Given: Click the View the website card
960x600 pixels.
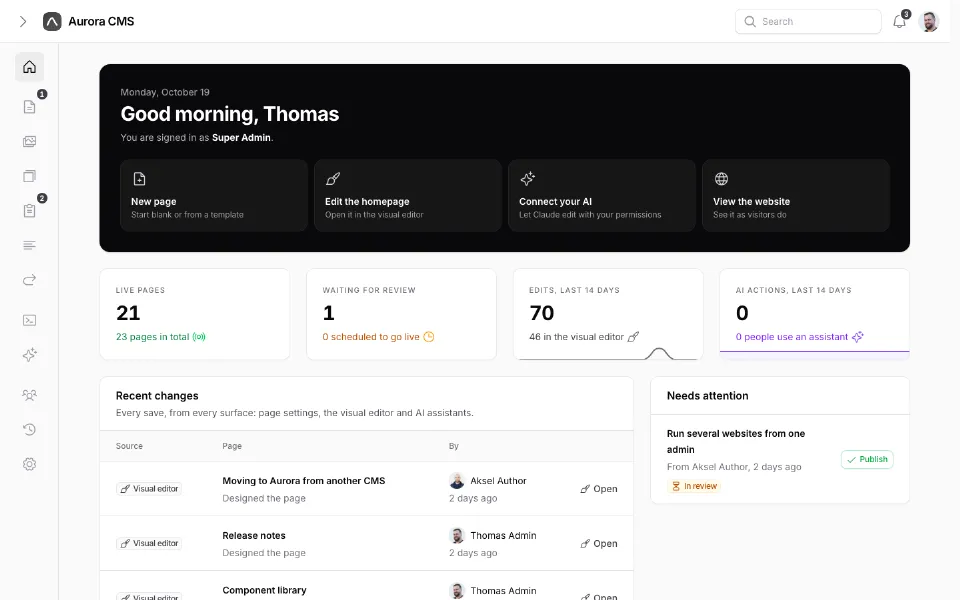Looking at the screenshot, I should (796, 195).
